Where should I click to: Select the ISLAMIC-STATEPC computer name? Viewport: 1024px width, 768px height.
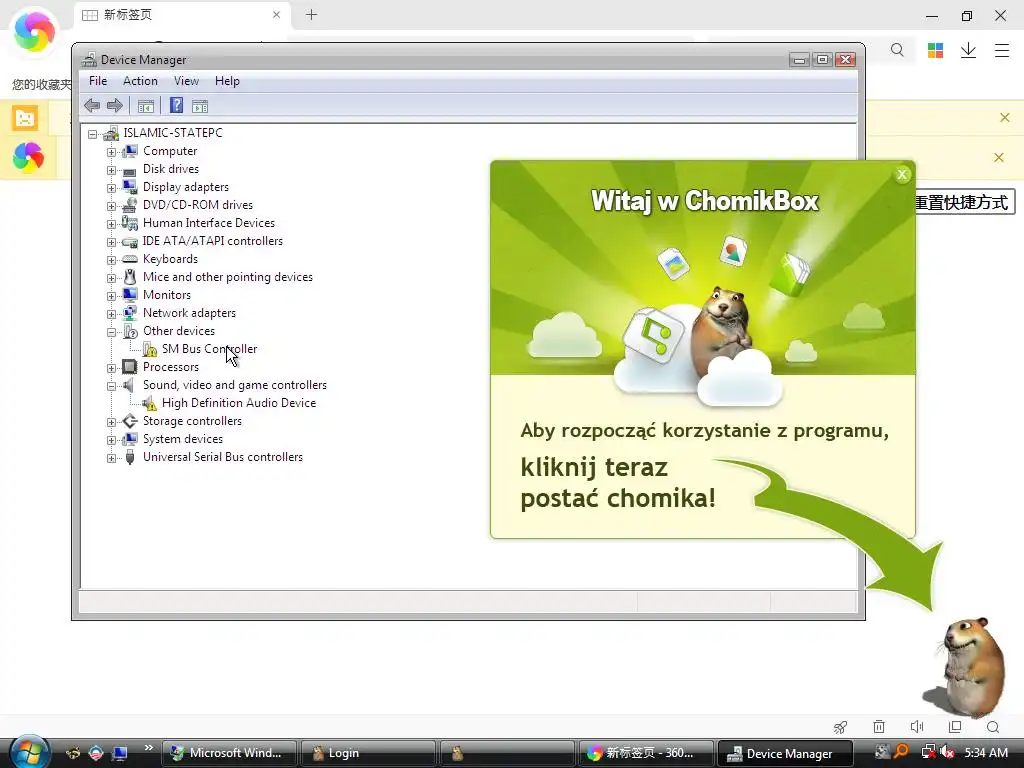click(x=173, y=133)
